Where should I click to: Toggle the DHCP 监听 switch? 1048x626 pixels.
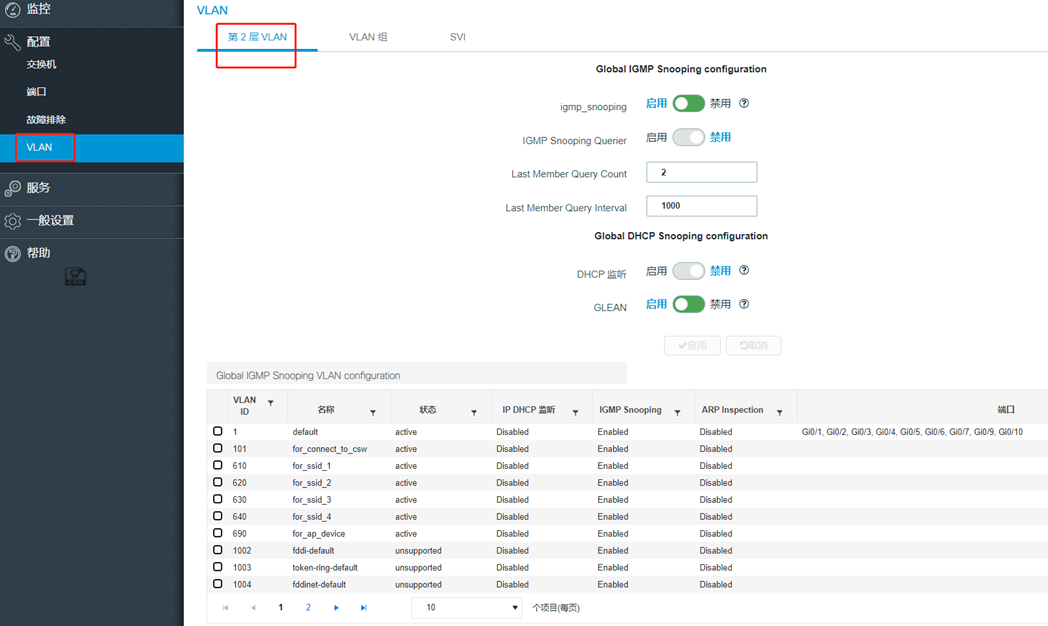(x=688, y=271)
